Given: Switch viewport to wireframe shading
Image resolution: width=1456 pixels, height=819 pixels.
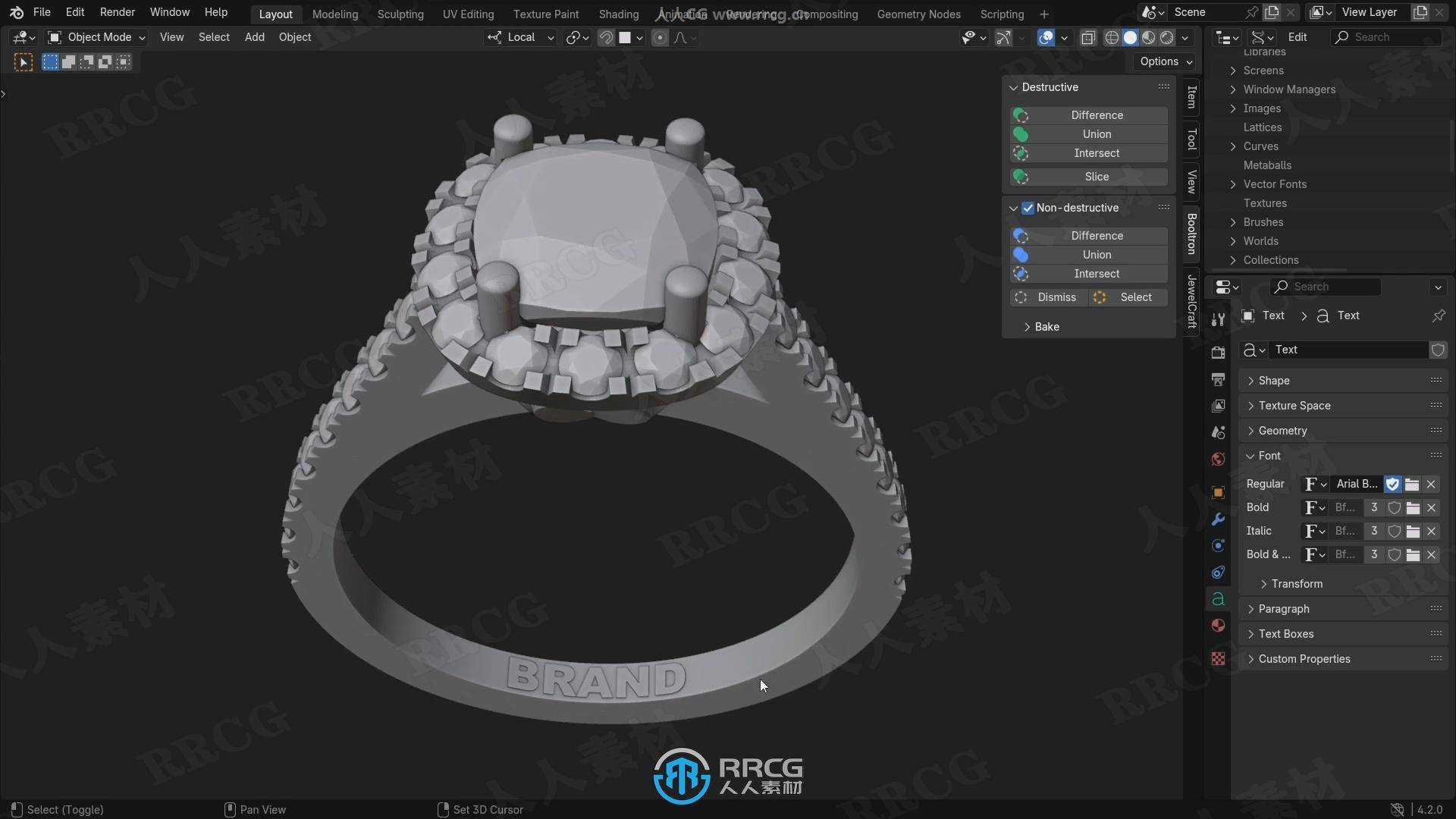Looking at the screenshot, I should pos(1112,37).
